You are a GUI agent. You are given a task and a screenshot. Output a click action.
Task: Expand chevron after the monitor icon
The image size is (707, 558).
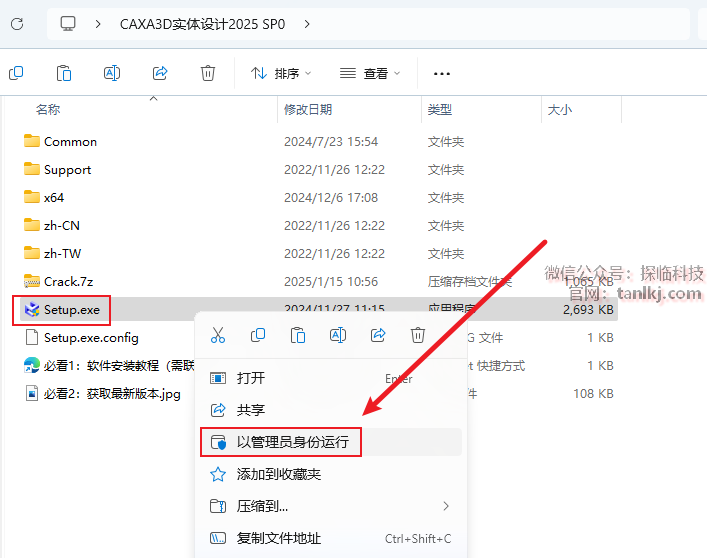[x=98, y=24]
